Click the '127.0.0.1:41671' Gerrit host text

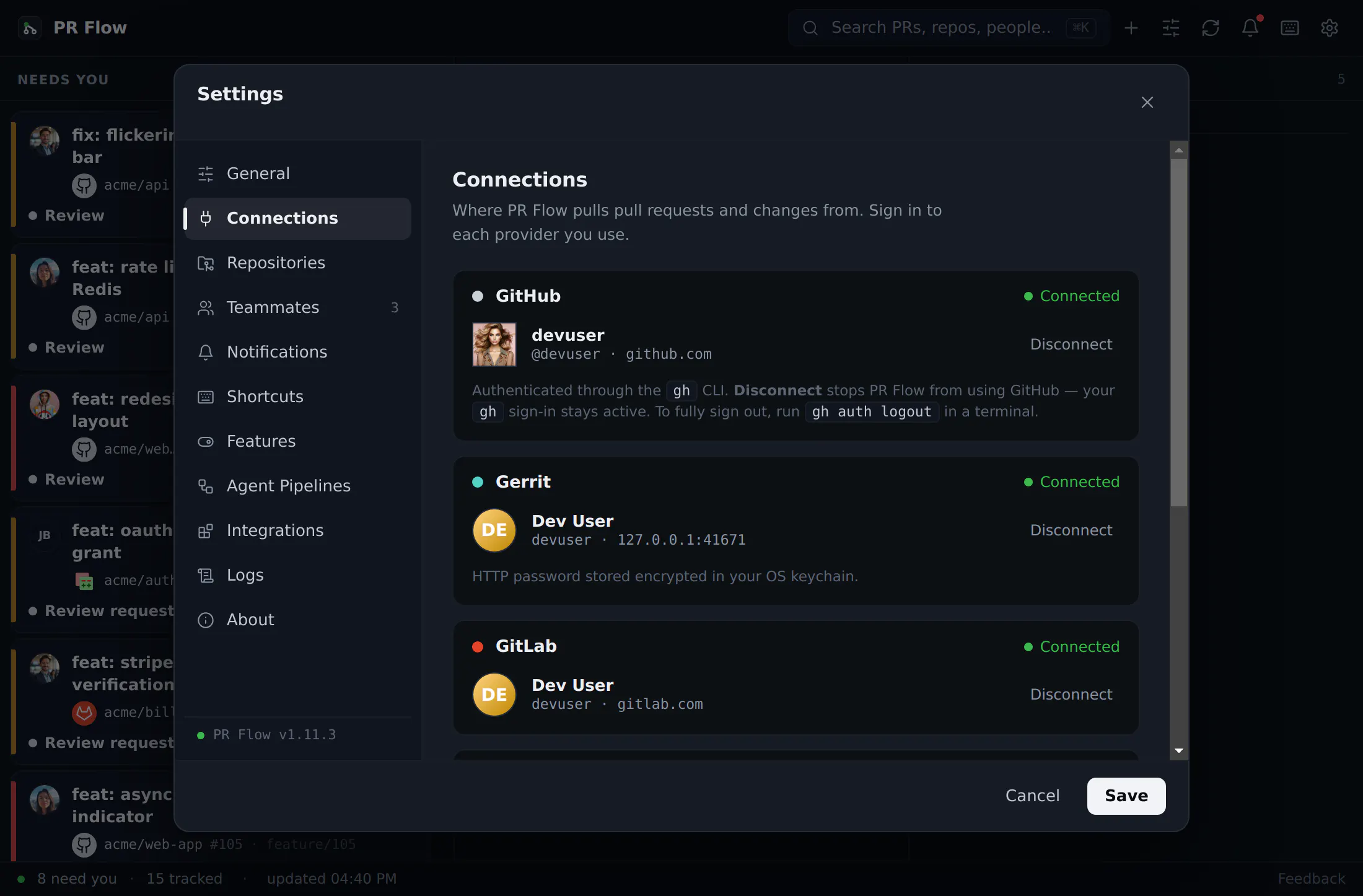click(681, 540)
